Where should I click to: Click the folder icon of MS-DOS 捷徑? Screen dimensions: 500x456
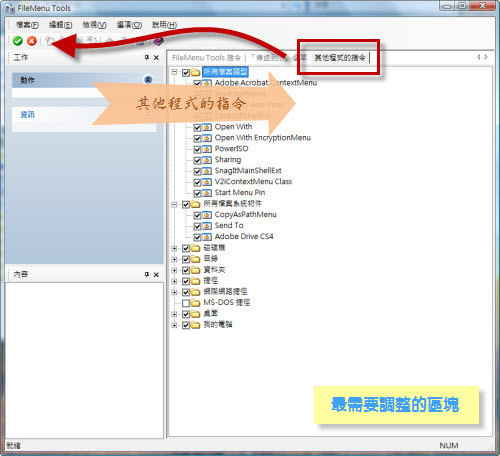196,303
